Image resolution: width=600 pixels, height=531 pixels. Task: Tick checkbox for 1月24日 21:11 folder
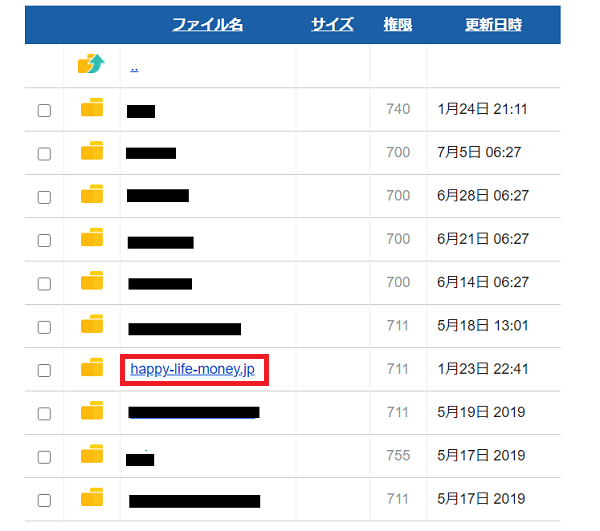(x=44, y=111)
